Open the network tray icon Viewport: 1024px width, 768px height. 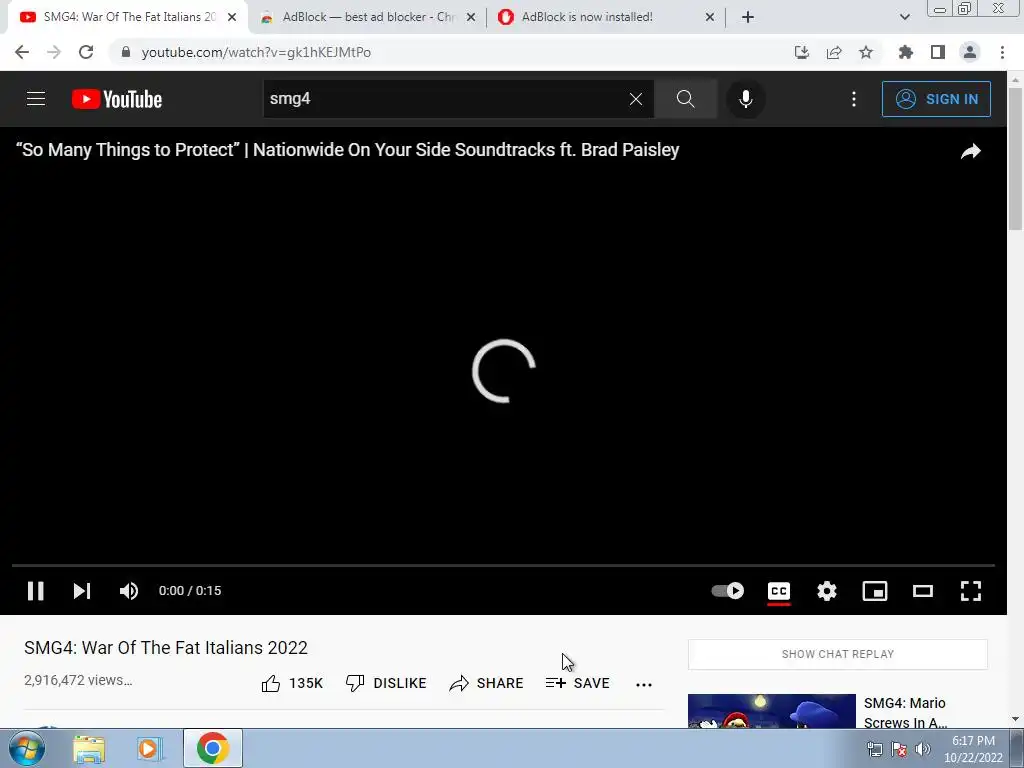point(874,749)
